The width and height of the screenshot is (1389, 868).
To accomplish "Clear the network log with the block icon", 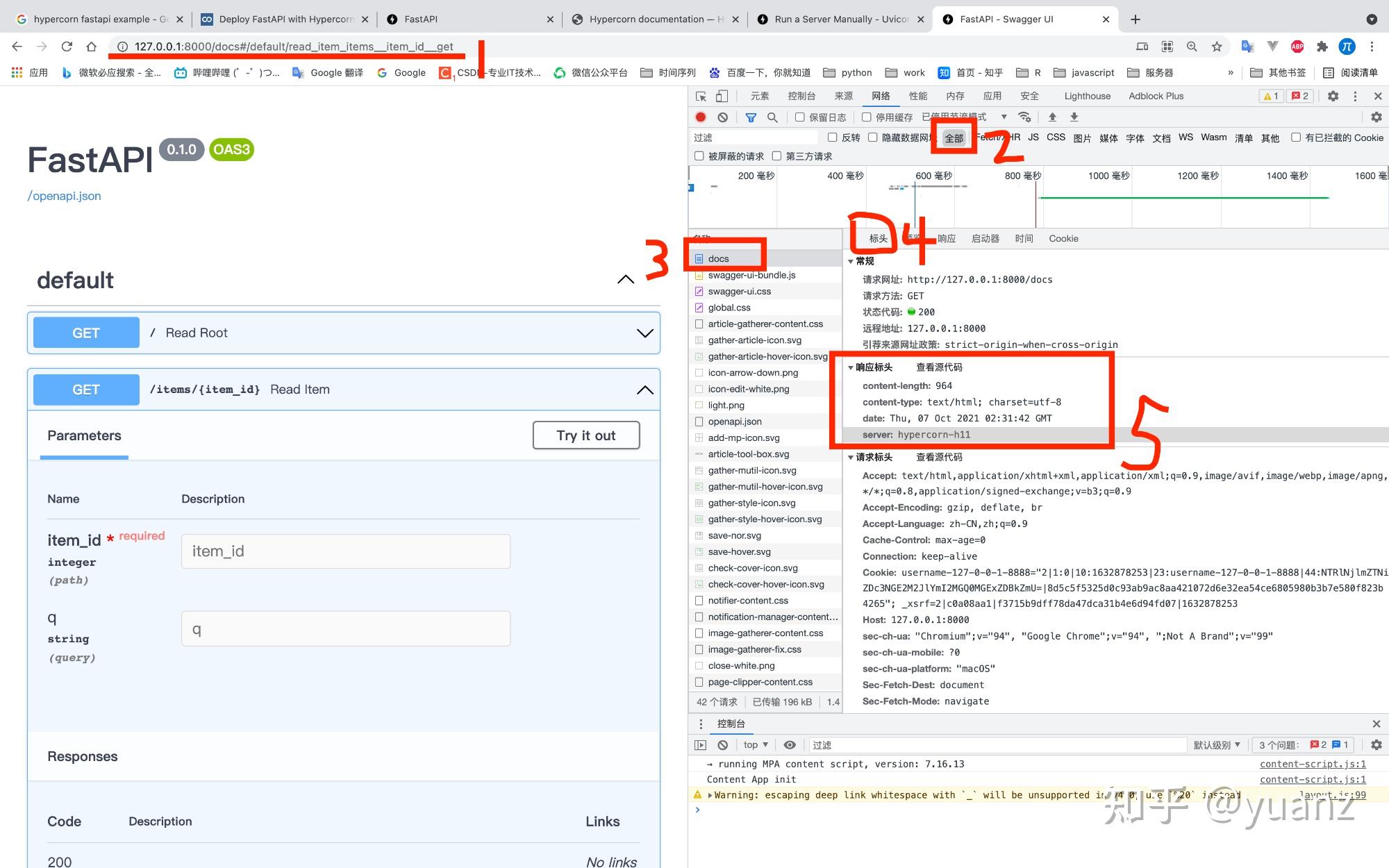I will pyautogui.click(x=723, y=117).
